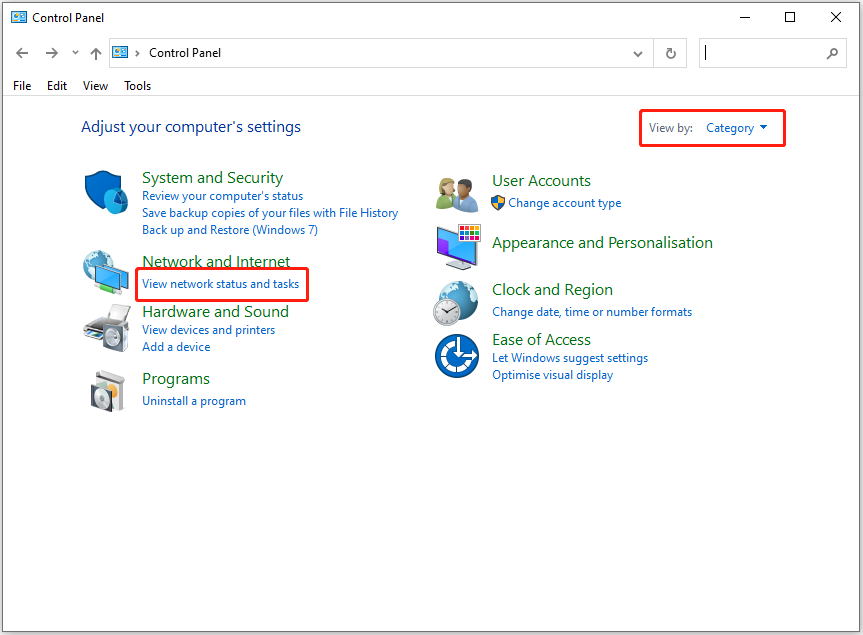
Task: Click View network status and tasks
Action: tap(221, 284)
